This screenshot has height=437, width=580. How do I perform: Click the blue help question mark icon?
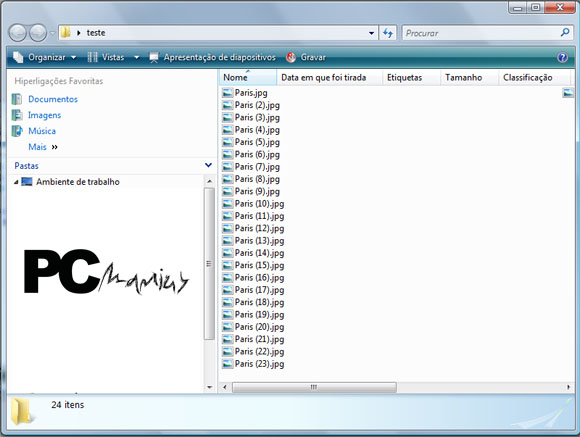pyautogui.click(x=562, y=57)
